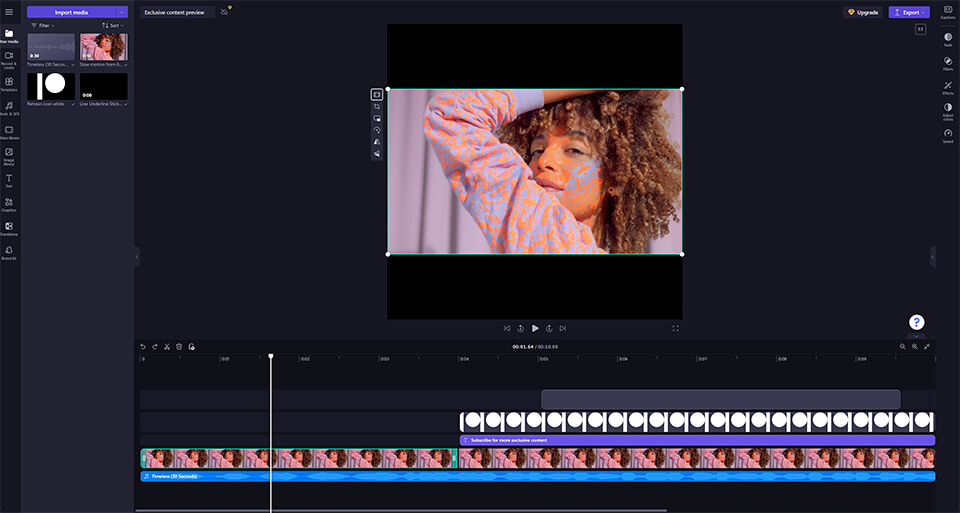This screenshot has height=513, width=960.
Task: Open the Transitions sidebar panel
Action: pos(9,229)
